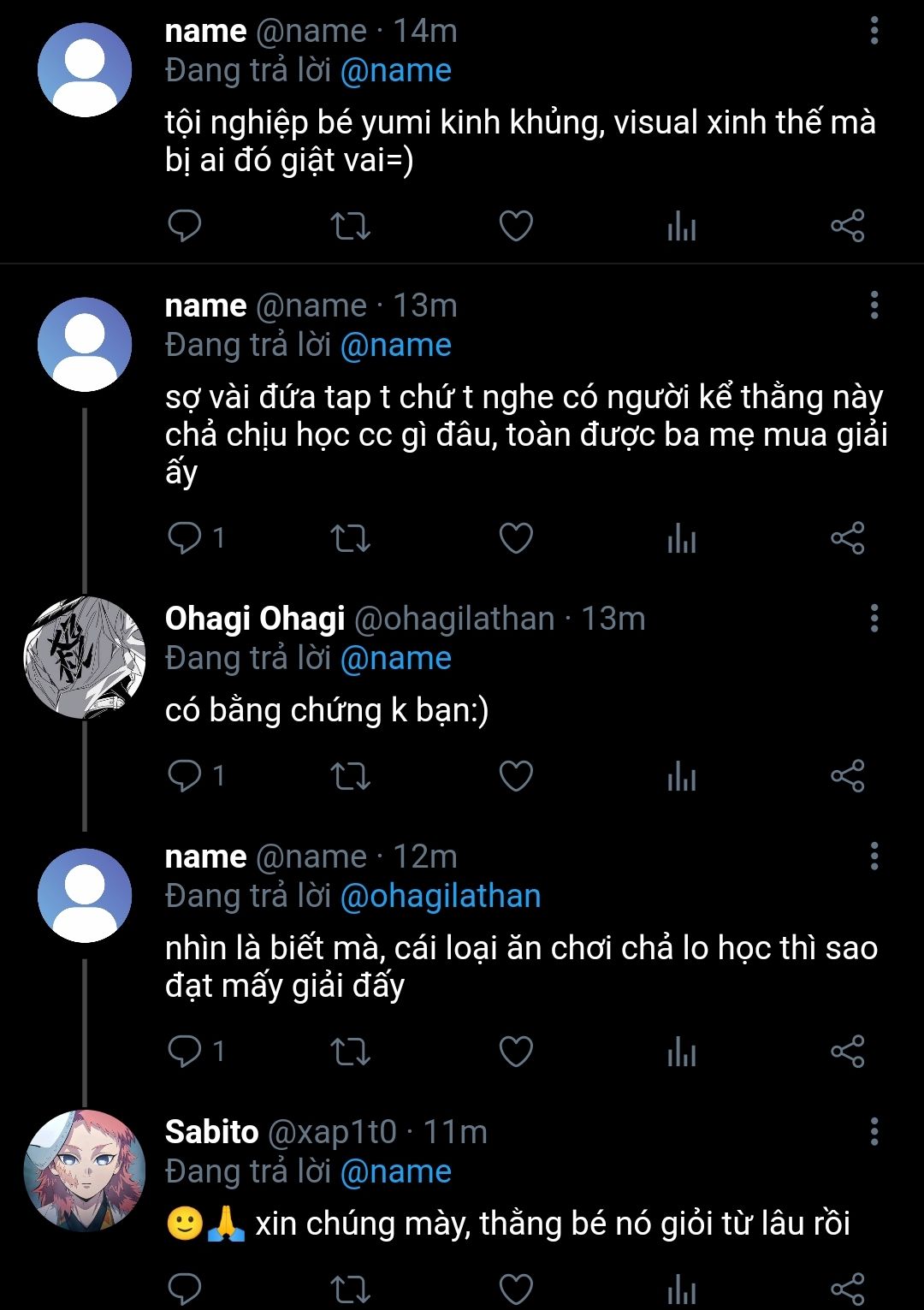Share the bé yumi tweet

point(848,227)
